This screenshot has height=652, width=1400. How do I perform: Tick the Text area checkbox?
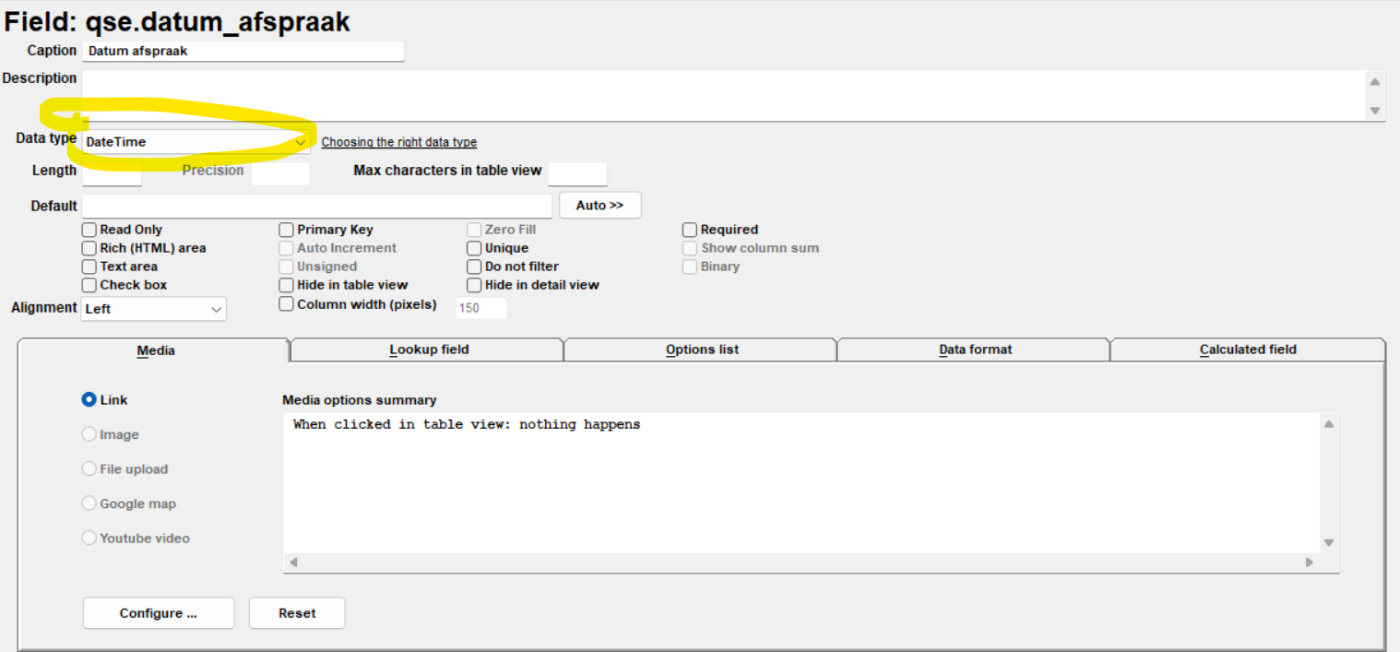tap(90, 267)
